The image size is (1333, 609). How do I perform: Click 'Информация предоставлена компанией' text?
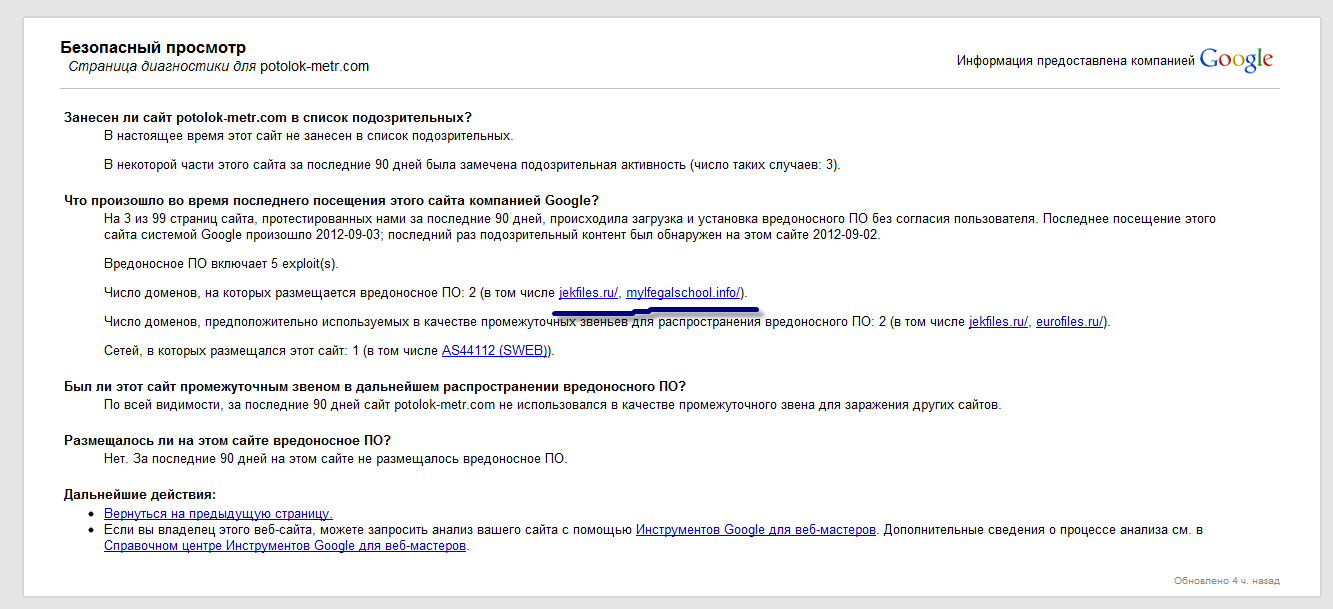pos(1075,61)
